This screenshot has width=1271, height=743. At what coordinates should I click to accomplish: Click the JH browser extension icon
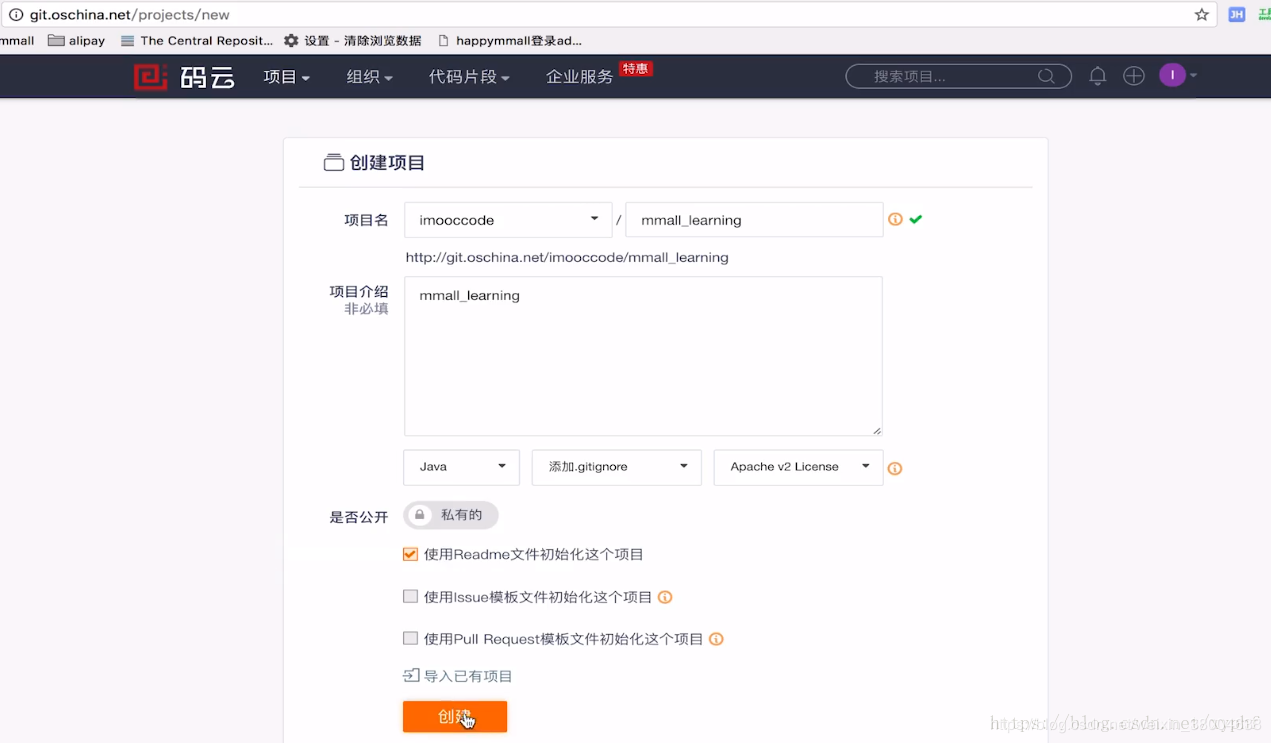pyautogui.click(x=1237, y=15)
